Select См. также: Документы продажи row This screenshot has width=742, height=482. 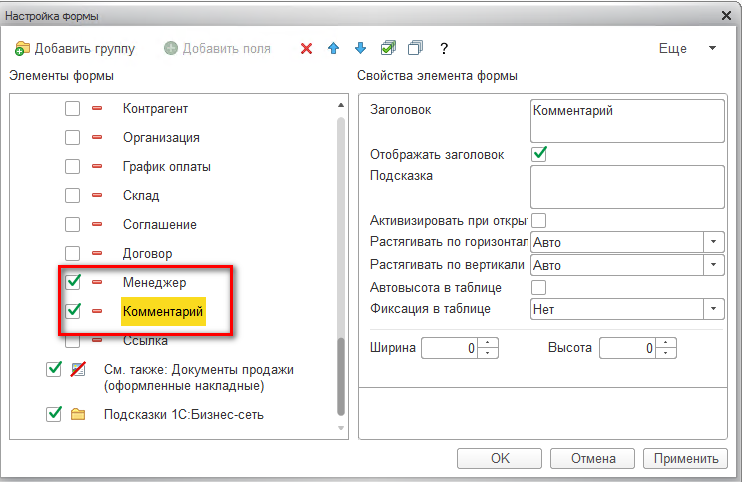coord(199,377)
